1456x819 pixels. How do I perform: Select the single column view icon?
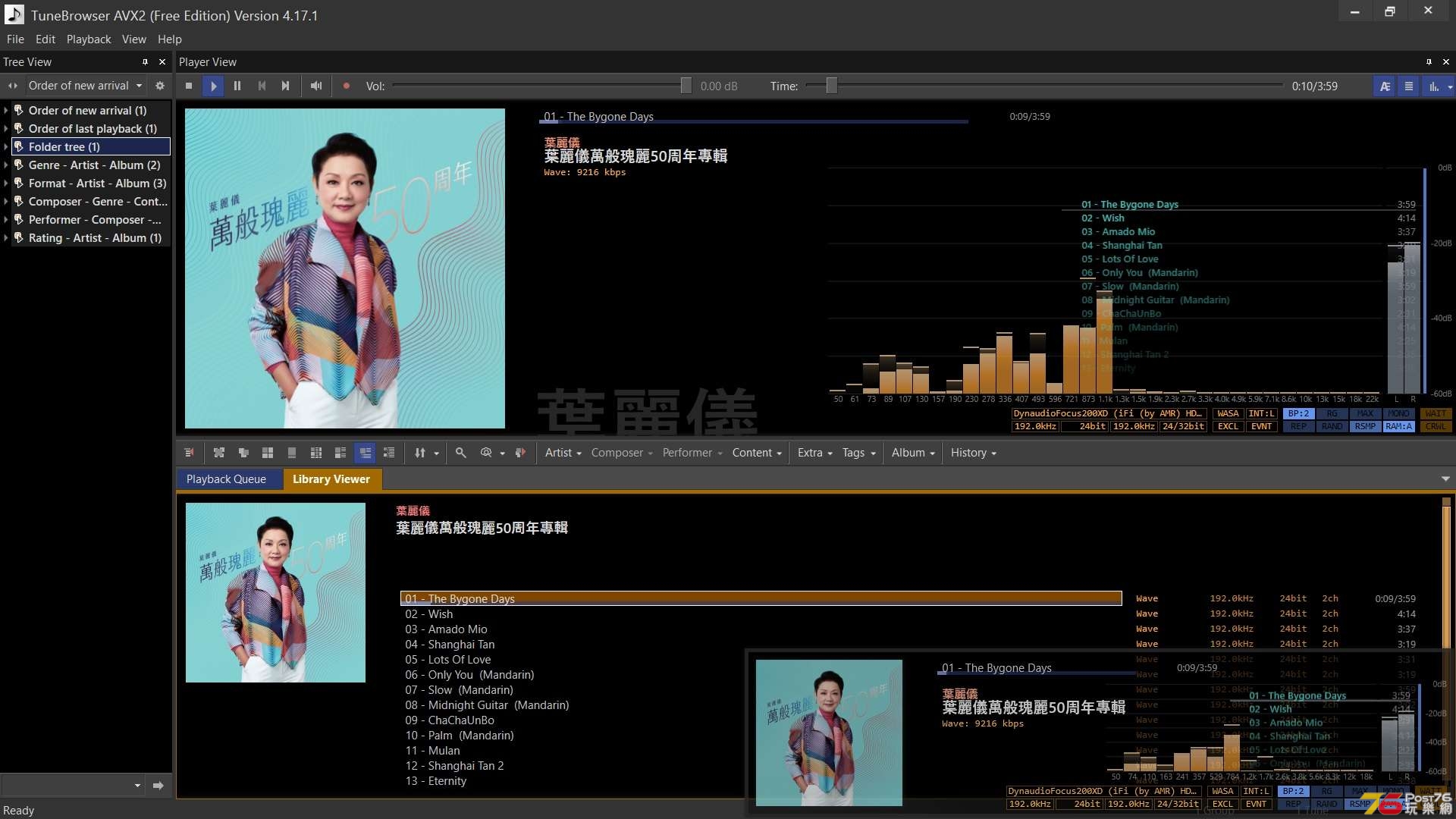tap(292, 453)
